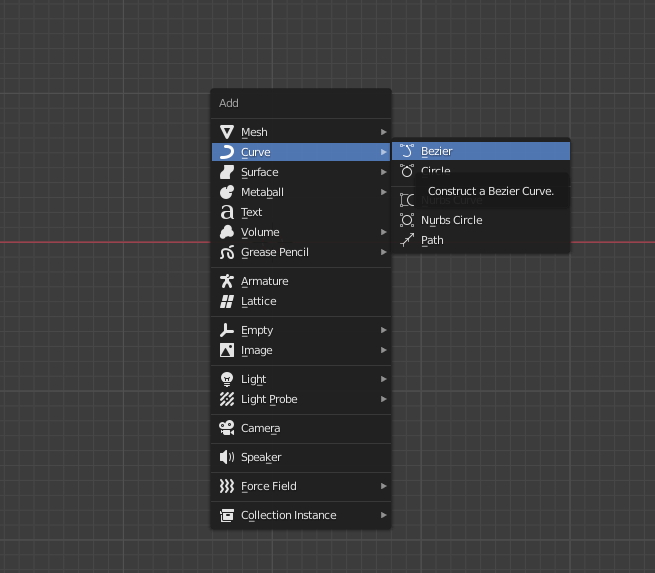
Task: Select the Path menu entry
Action: (x=481, y=240)
